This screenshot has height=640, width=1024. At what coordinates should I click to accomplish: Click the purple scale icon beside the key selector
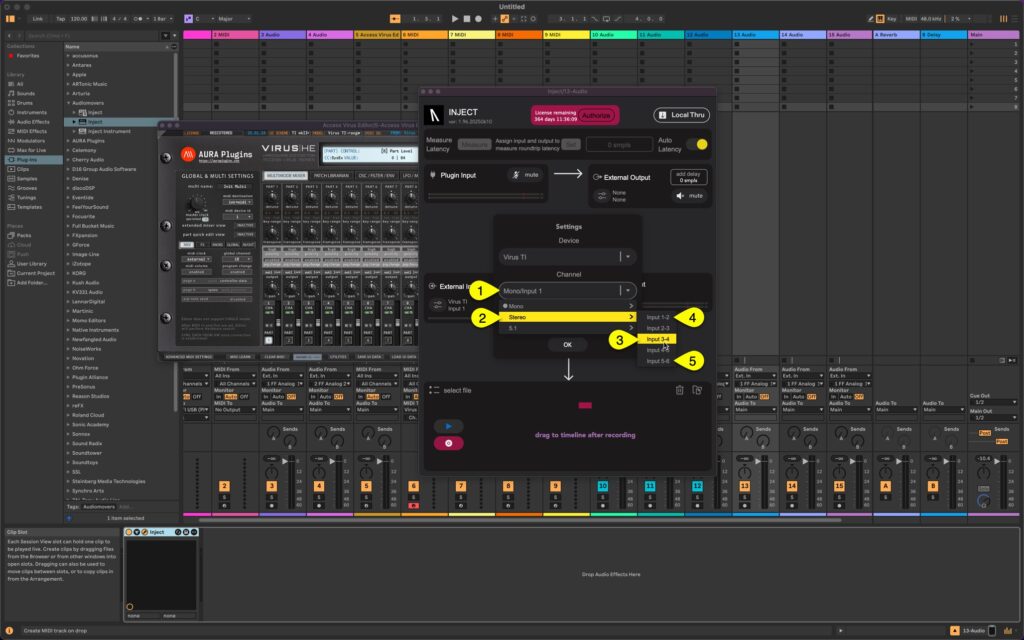(188, 18)
